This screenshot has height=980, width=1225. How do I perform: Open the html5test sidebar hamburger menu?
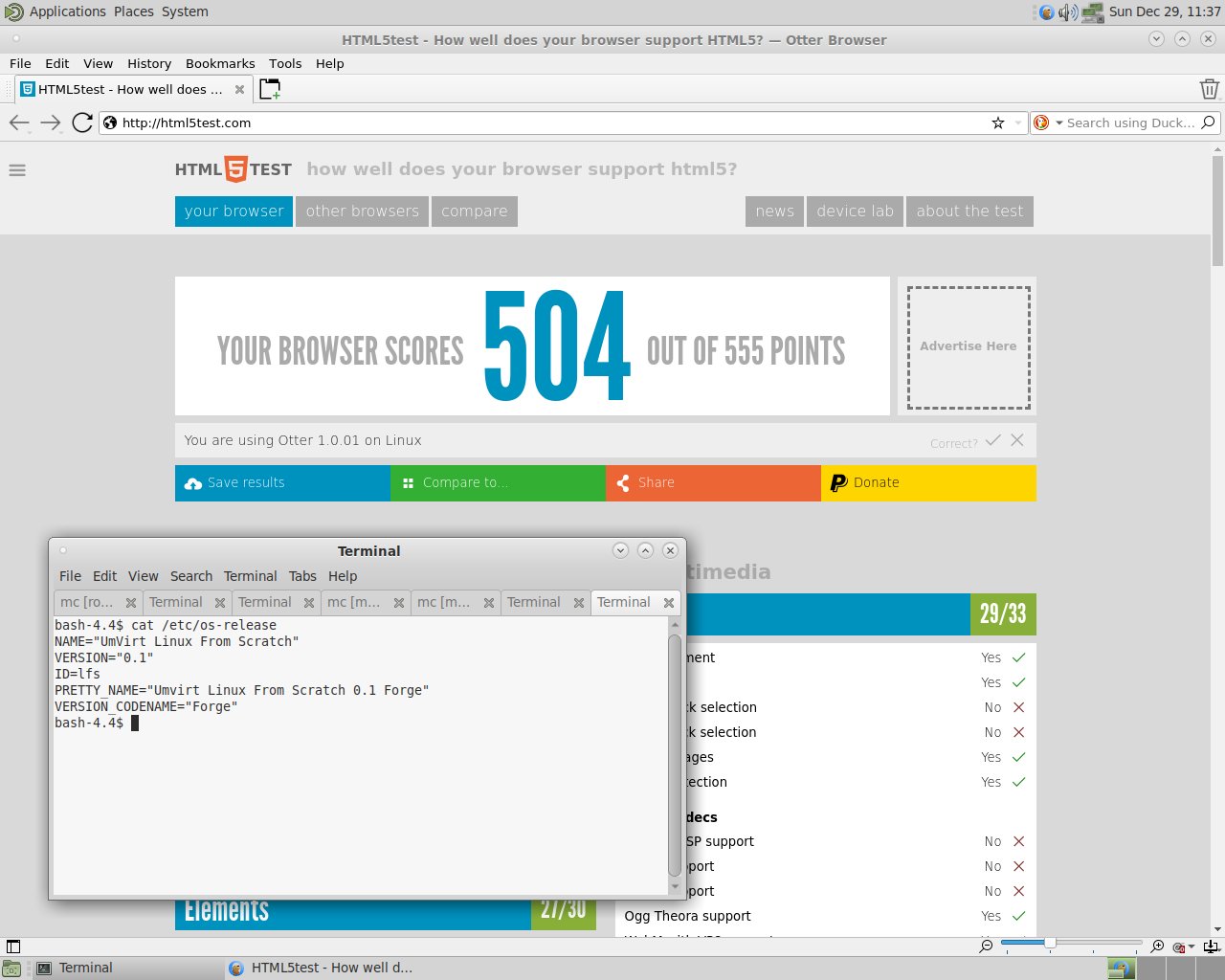(17, 170)
